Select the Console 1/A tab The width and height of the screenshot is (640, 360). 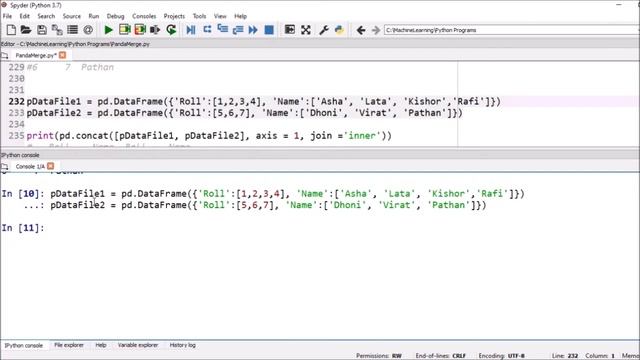pos(30,166)
